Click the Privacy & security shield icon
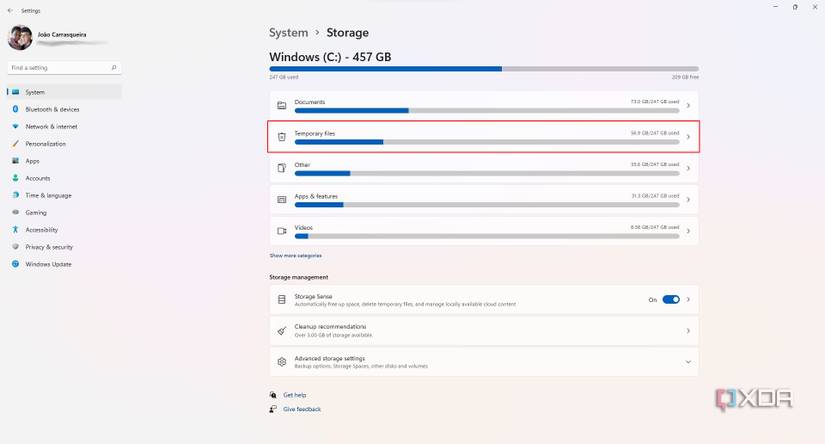This screenshot has width=825, height=444. pos(15,247)
